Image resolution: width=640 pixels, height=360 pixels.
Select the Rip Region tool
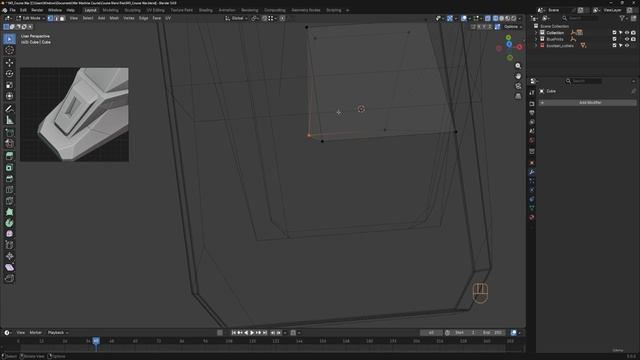9,278
